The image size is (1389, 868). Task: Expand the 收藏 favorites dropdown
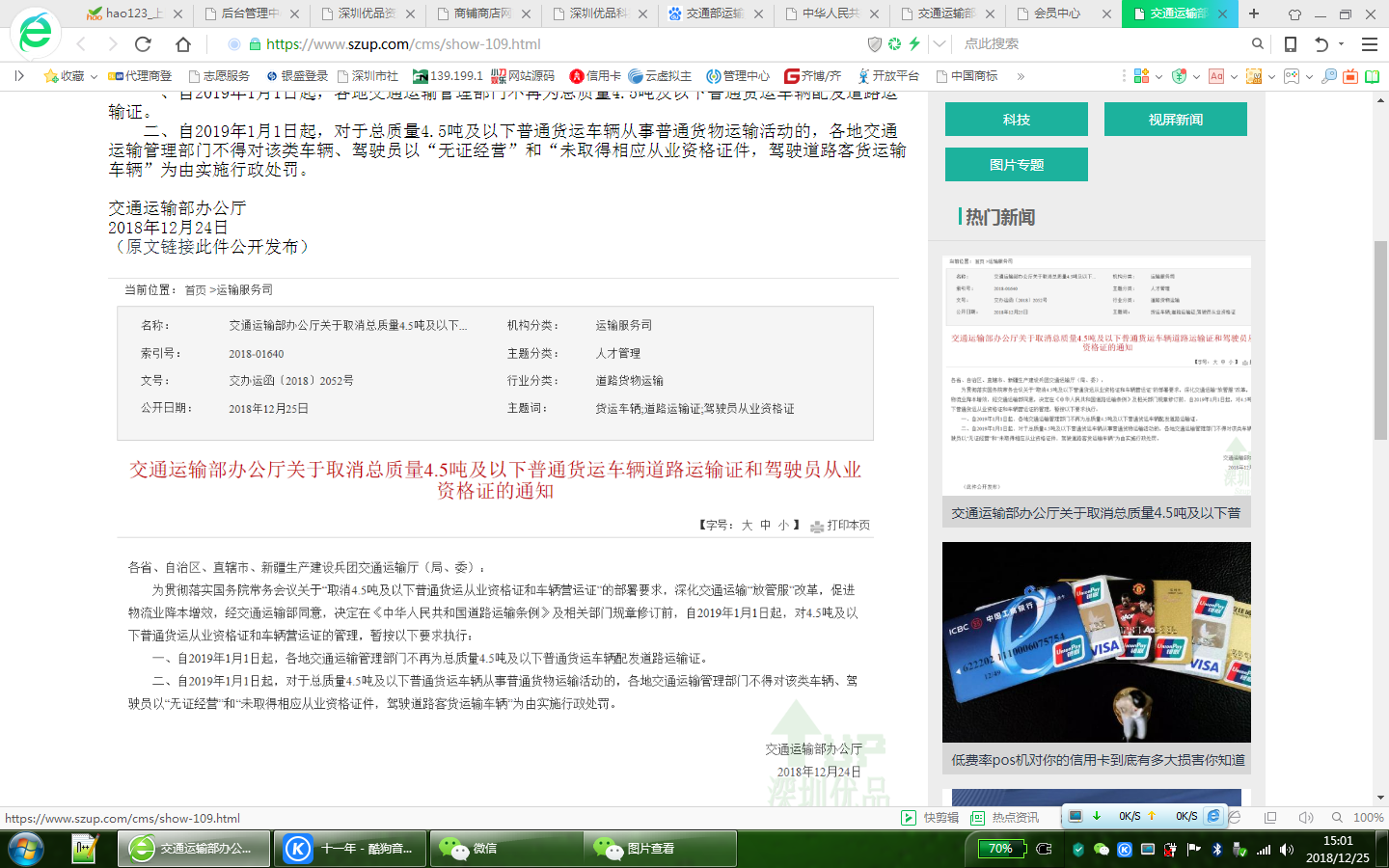(94, 76)
